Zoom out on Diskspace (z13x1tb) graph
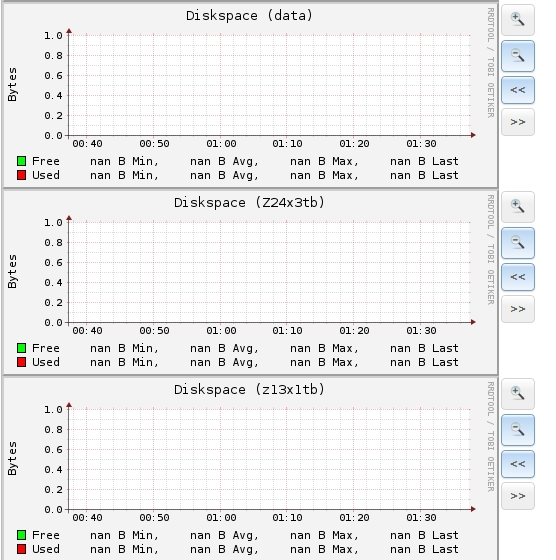This screenshot has width=556, height=560. [518, 430]
